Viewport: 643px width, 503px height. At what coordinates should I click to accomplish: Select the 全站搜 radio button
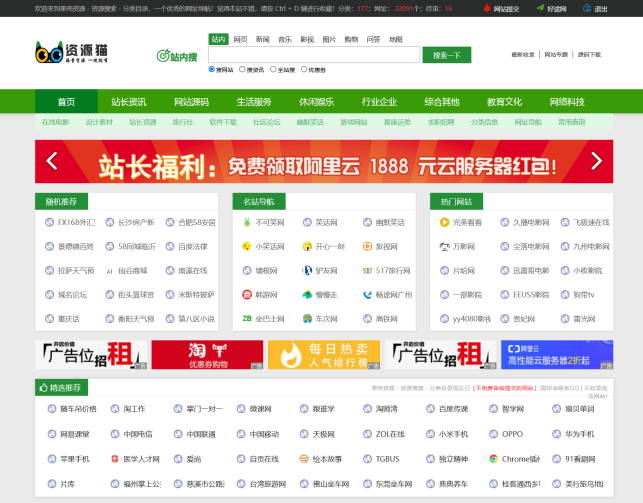(273, 69)
